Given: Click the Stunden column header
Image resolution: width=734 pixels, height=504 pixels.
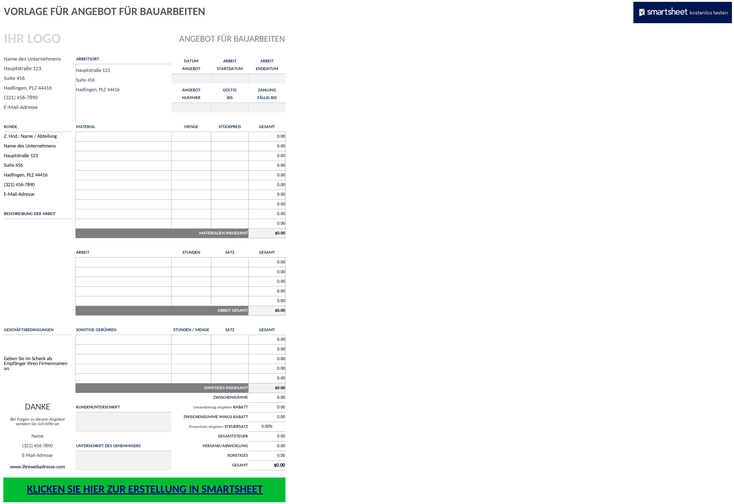Looking at the screenshot, I should 191,252.
